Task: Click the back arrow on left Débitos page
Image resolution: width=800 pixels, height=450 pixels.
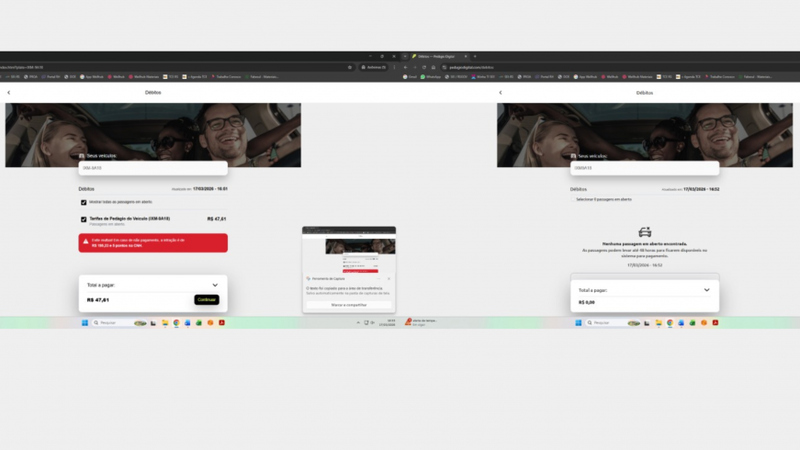Action: click(9, 92)
